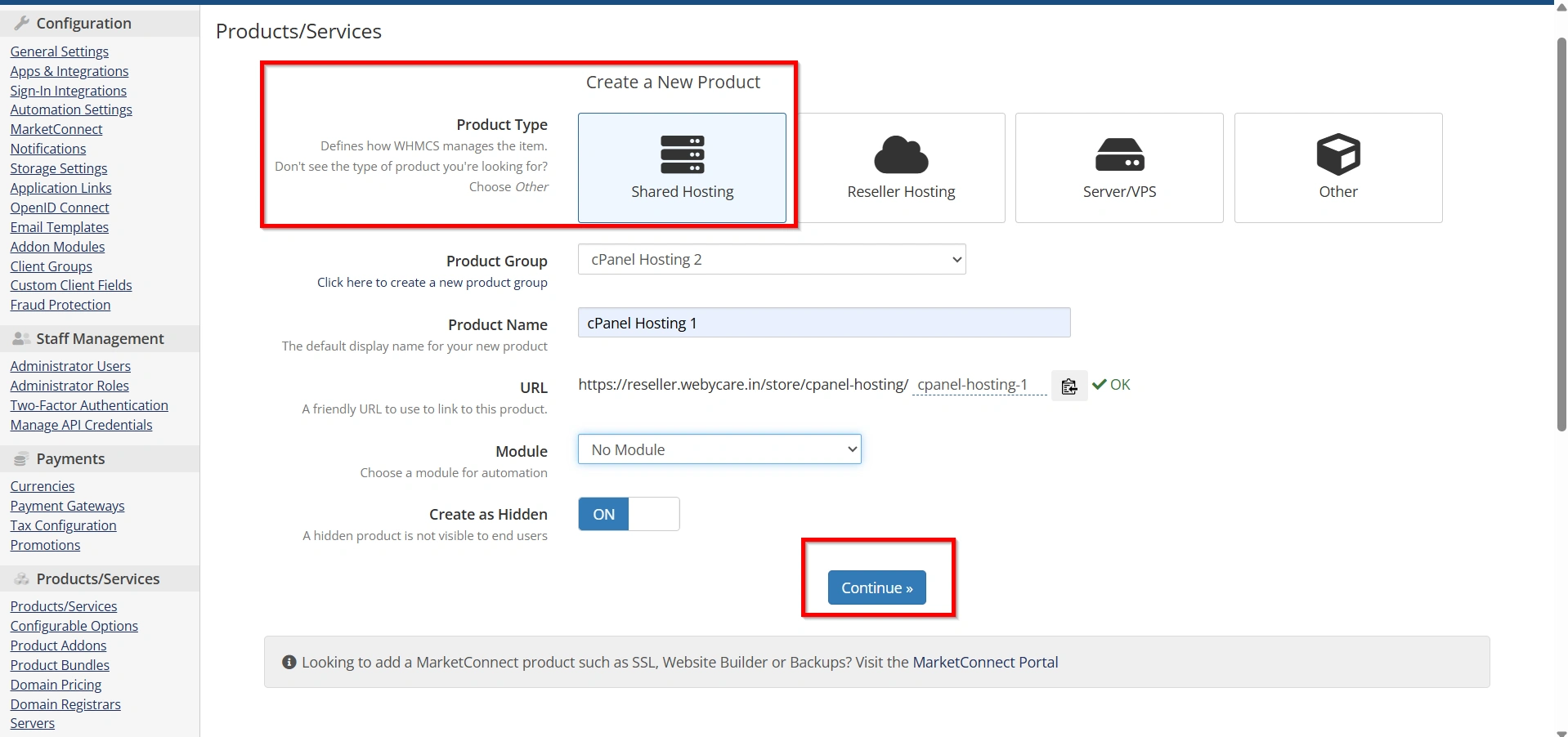Click the info icon in MarketConnect notice
1568x737 pixels.
click(289, 662)
